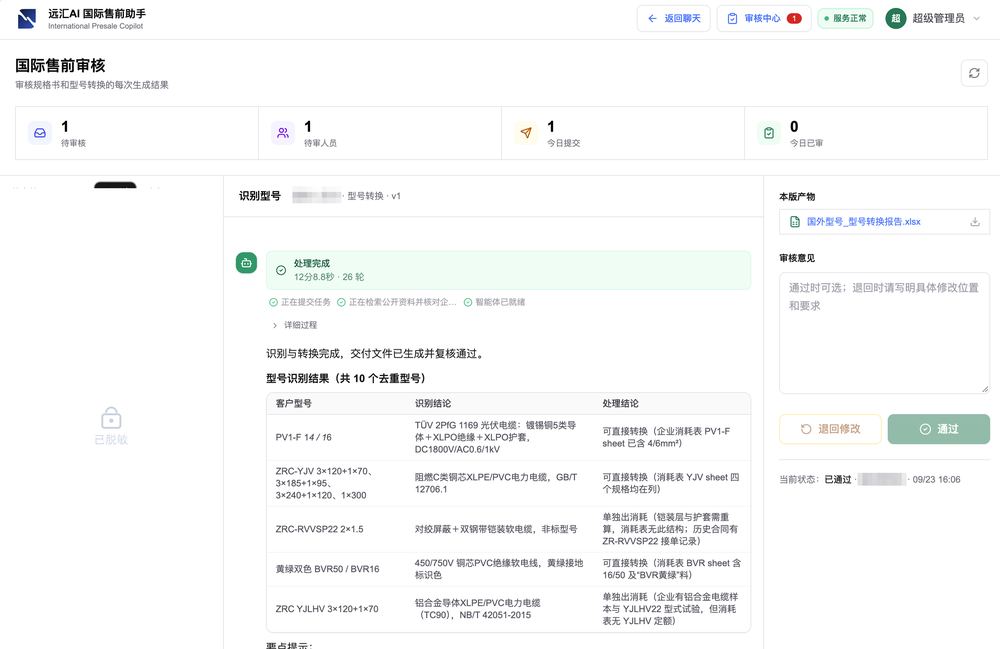Click the 今日已审 count 0
Viewport: 1000px width, 649px height.
[794, 126]
